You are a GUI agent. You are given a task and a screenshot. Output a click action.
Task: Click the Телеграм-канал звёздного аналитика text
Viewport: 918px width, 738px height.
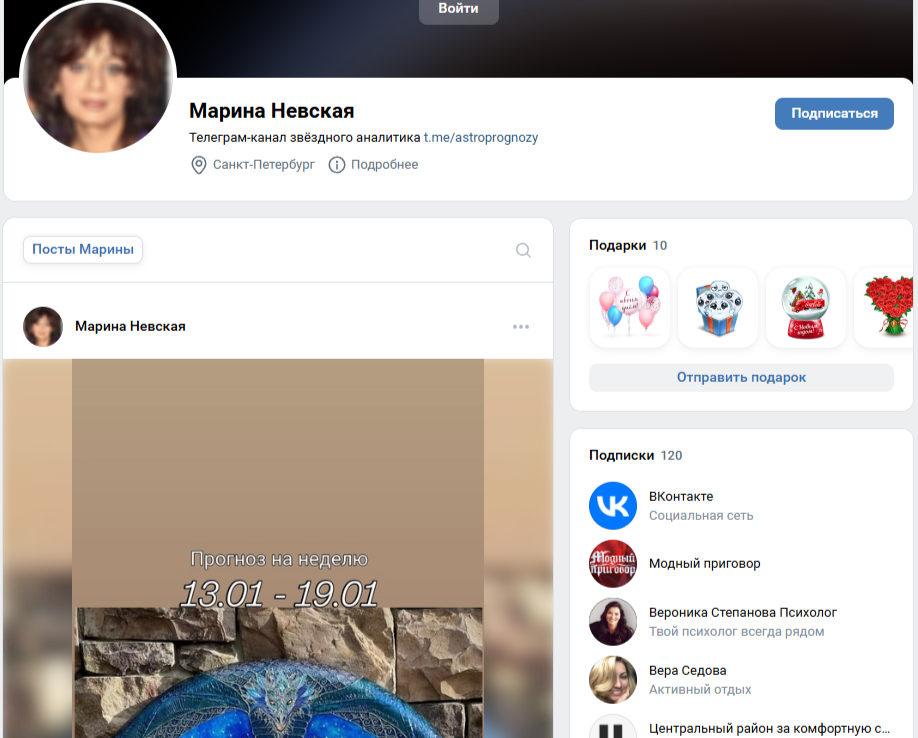pos(304,138)
